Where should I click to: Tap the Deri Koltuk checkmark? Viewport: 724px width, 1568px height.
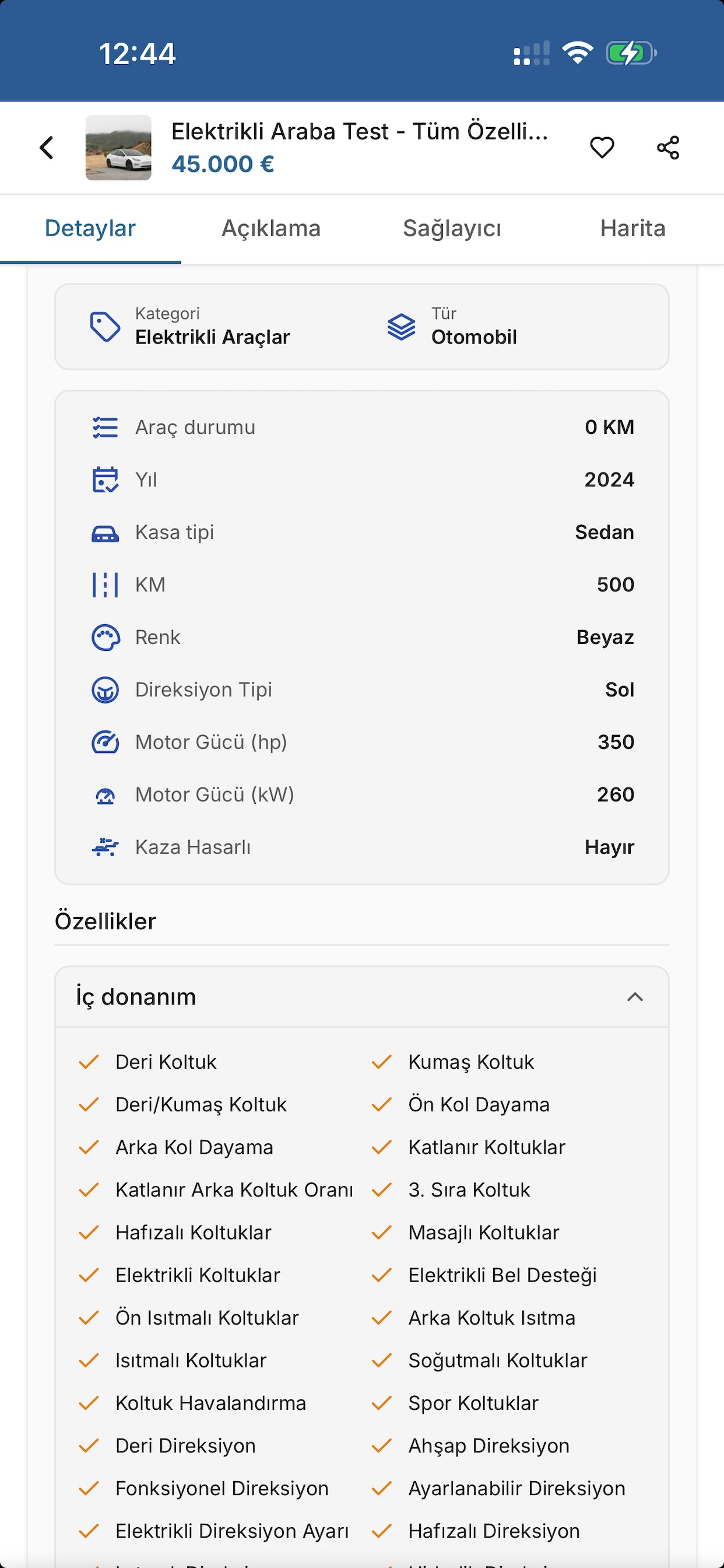pyautogui.click(x=89, y=1062)
